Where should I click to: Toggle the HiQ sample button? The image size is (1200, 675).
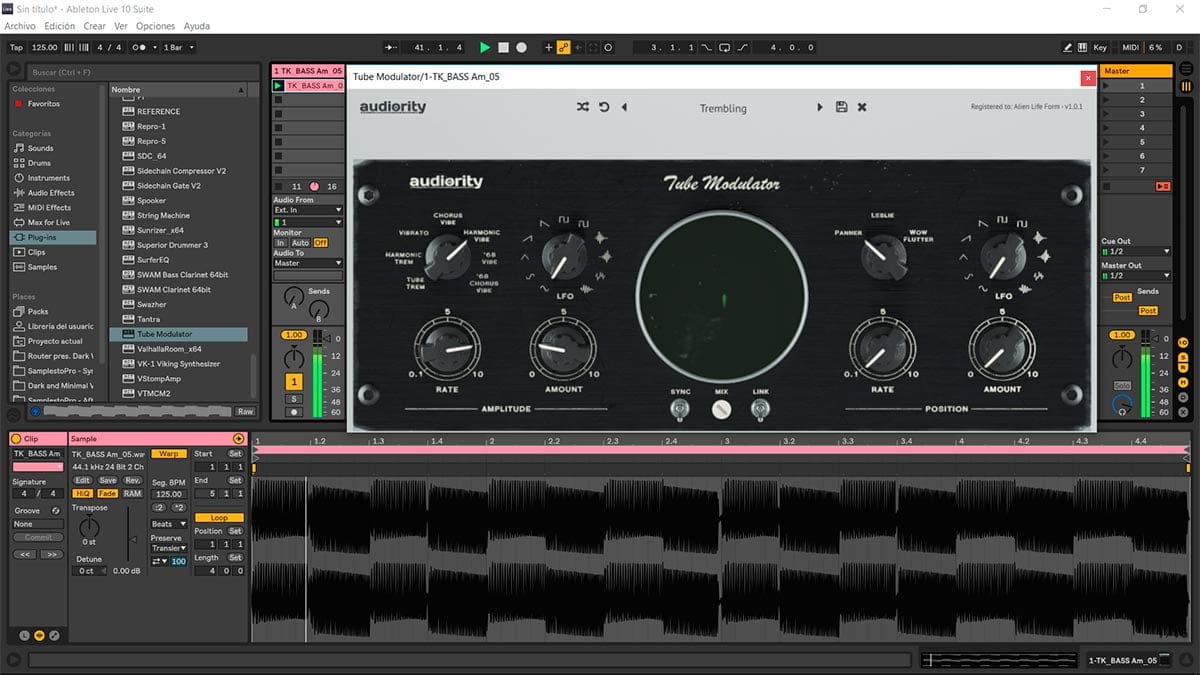click(x=83, y=494)
